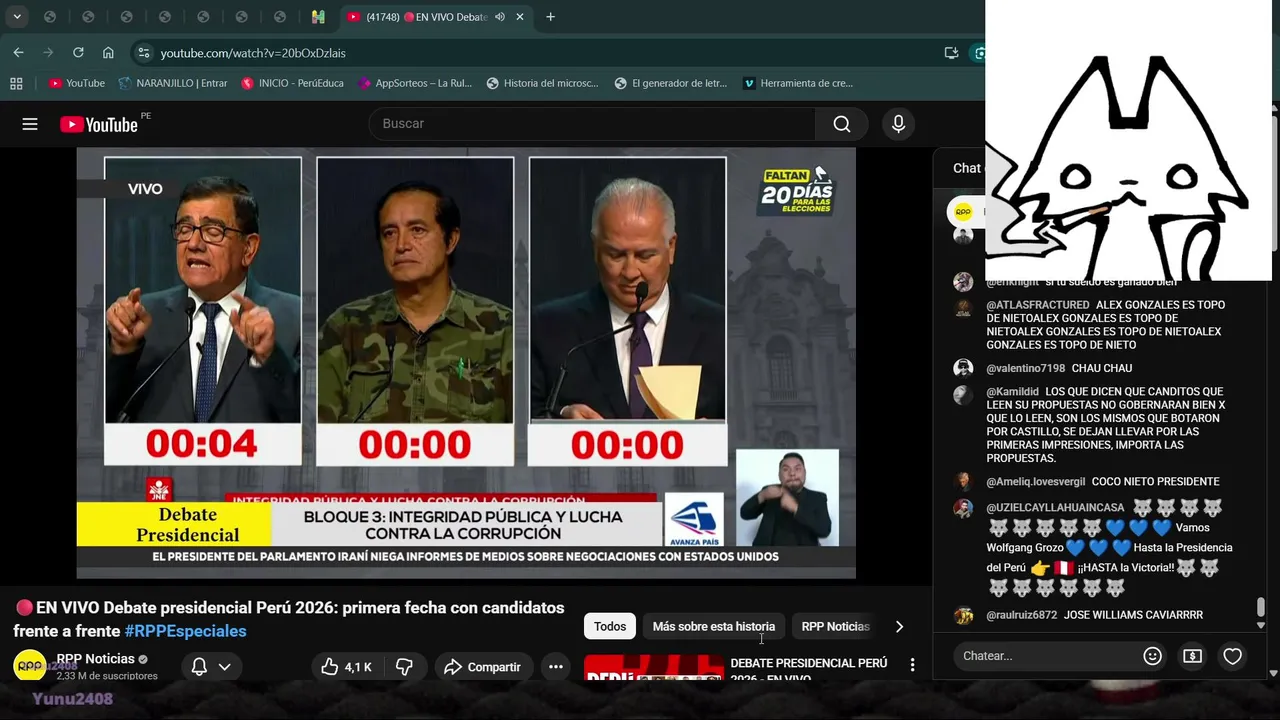1280x720 pixels.
Task: Reload the current page
Action: pyautogui.click(x=78, y=53)
